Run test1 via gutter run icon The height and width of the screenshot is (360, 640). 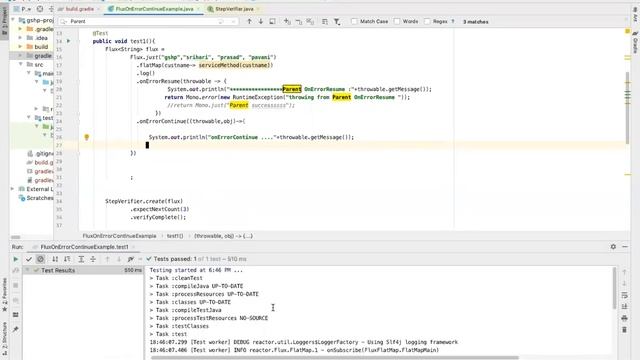pyautogui.click(x=69, y=41)
